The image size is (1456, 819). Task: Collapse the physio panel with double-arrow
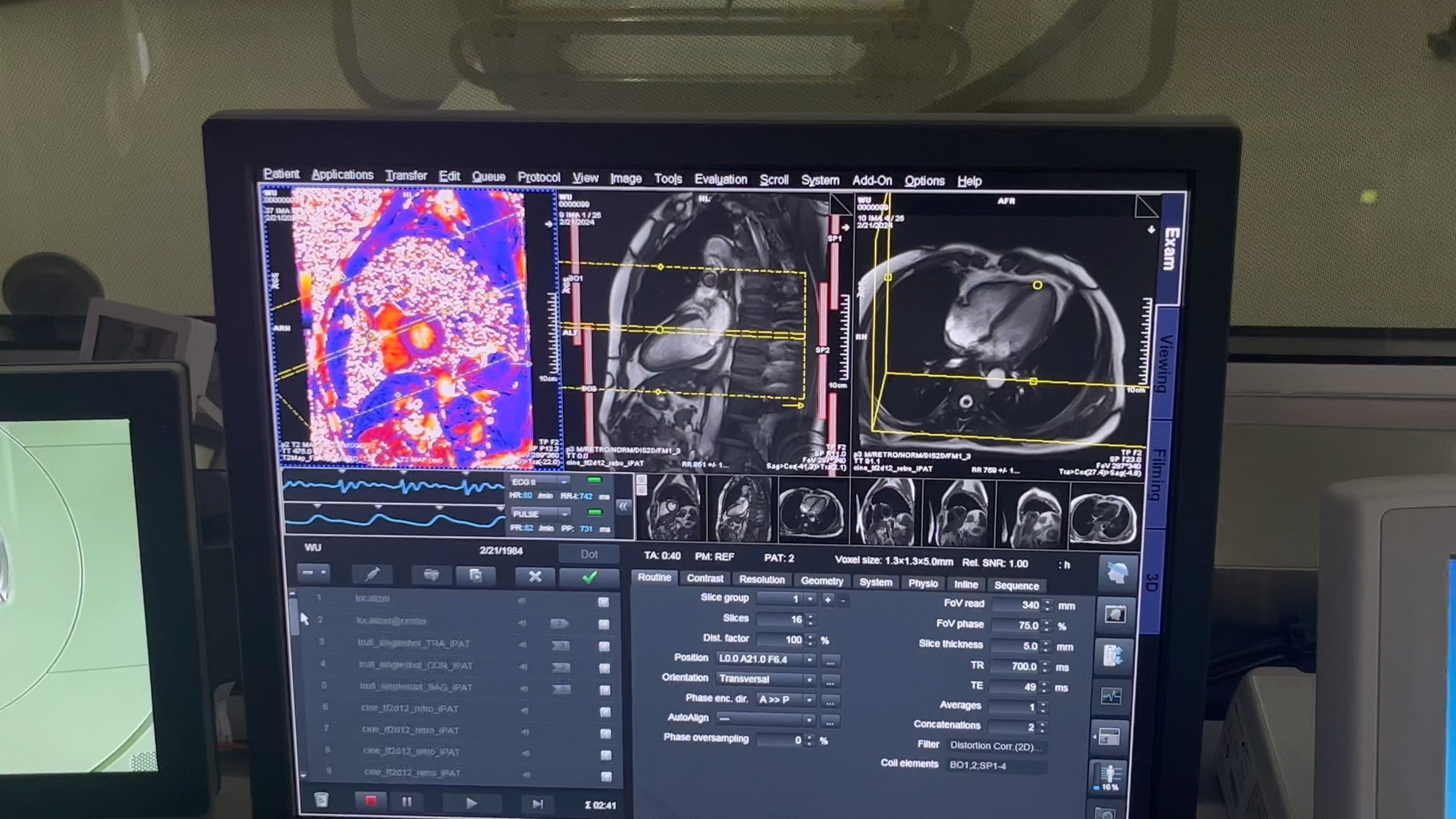click(x=623, y=506)
